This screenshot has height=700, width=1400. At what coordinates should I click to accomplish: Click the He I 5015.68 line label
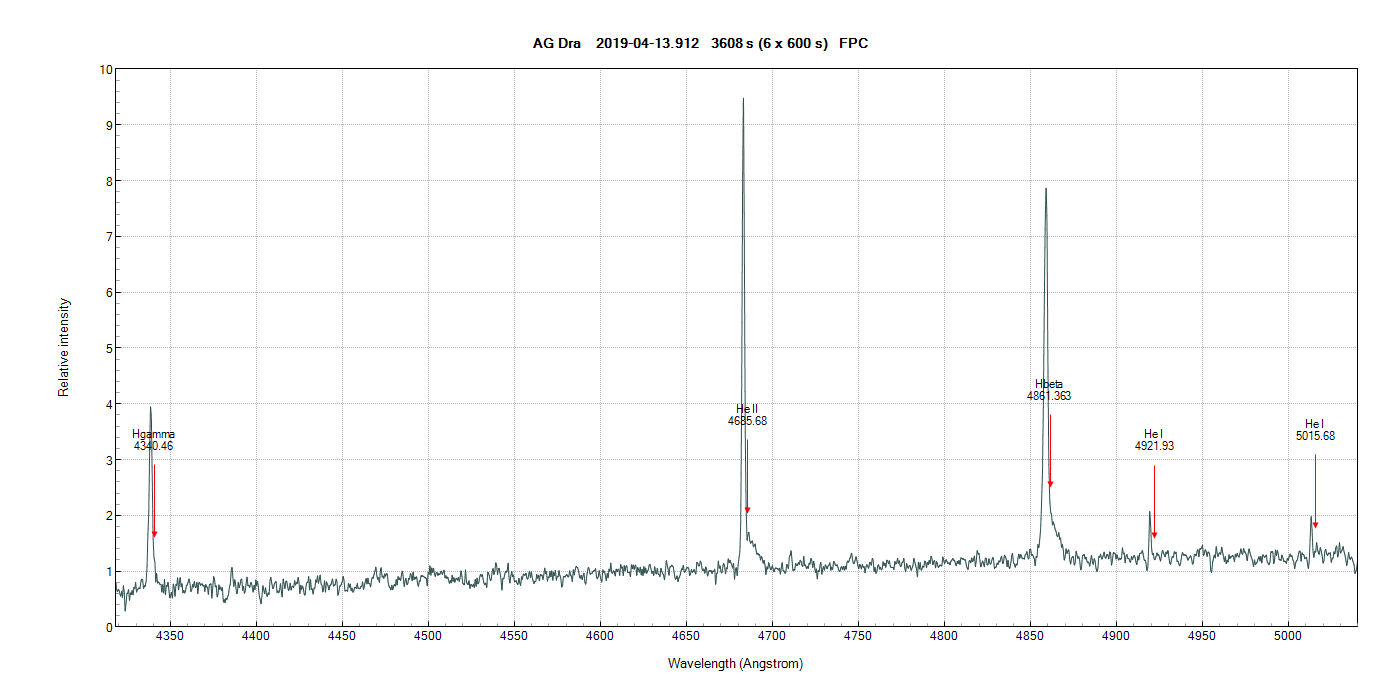pyautogui.click(x=1315, y=430)
